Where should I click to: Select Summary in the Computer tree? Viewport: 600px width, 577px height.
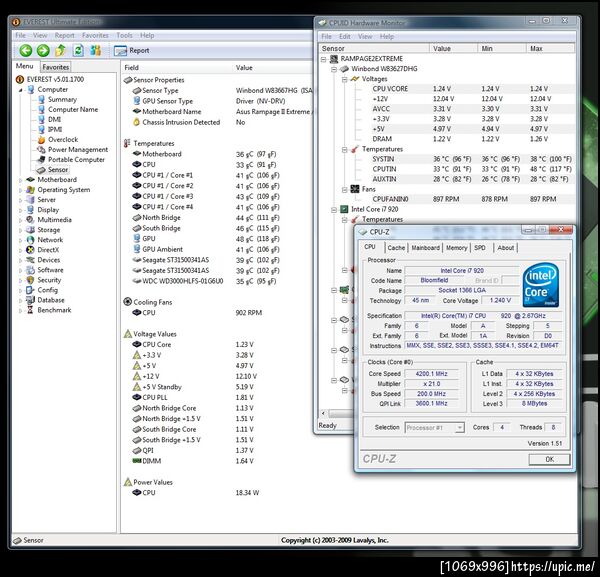coord(62,99)
